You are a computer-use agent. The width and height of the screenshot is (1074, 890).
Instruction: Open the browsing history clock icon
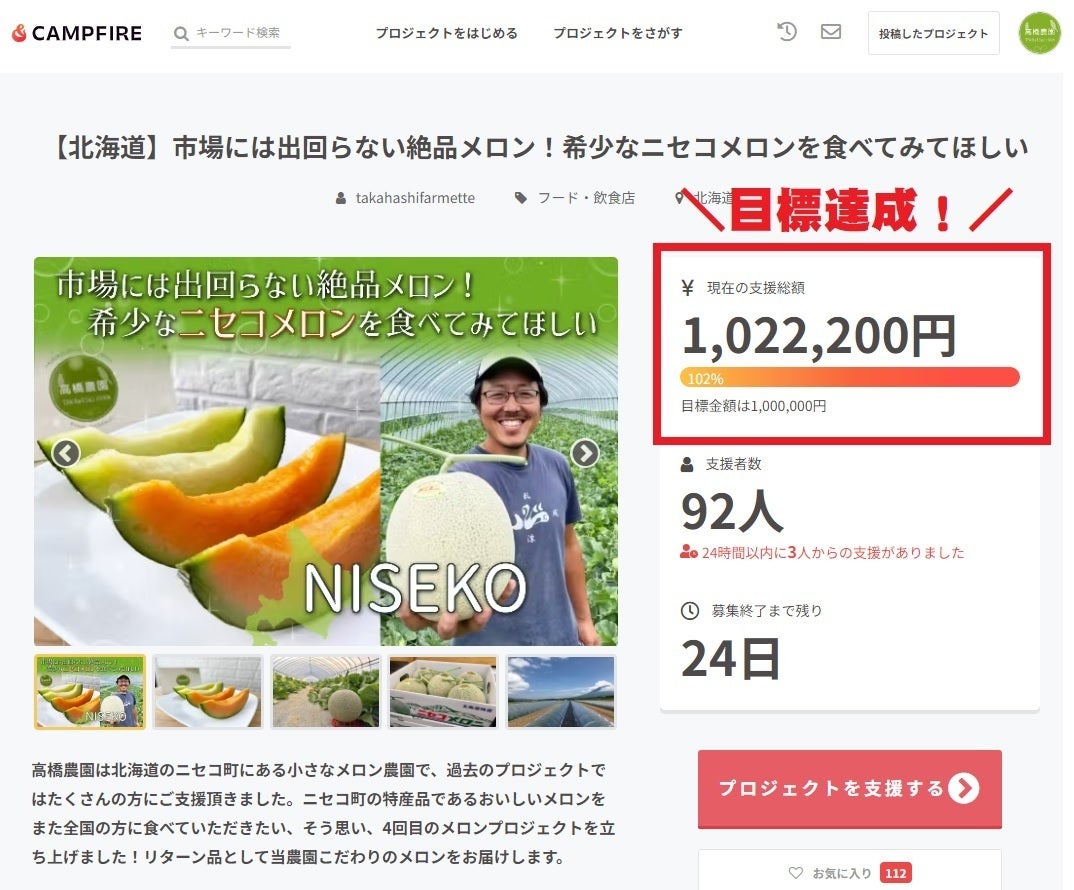(x=787, y=32)
